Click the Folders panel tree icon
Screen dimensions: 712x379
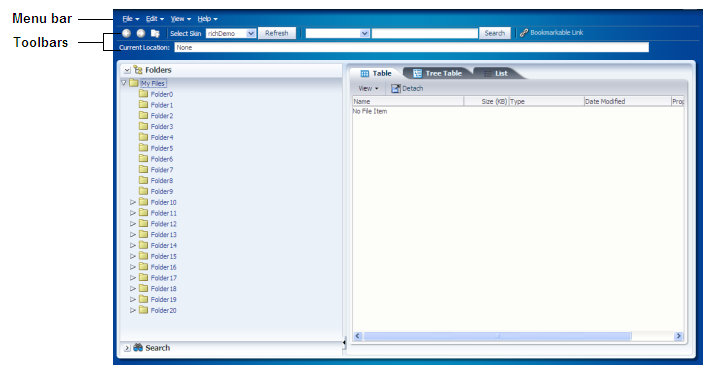138,70
